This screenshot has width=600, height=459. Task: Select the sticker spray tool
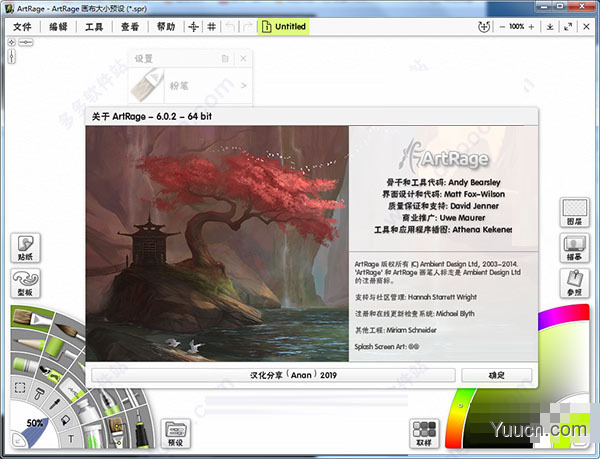pyautogui.click(x=51, y=373)
